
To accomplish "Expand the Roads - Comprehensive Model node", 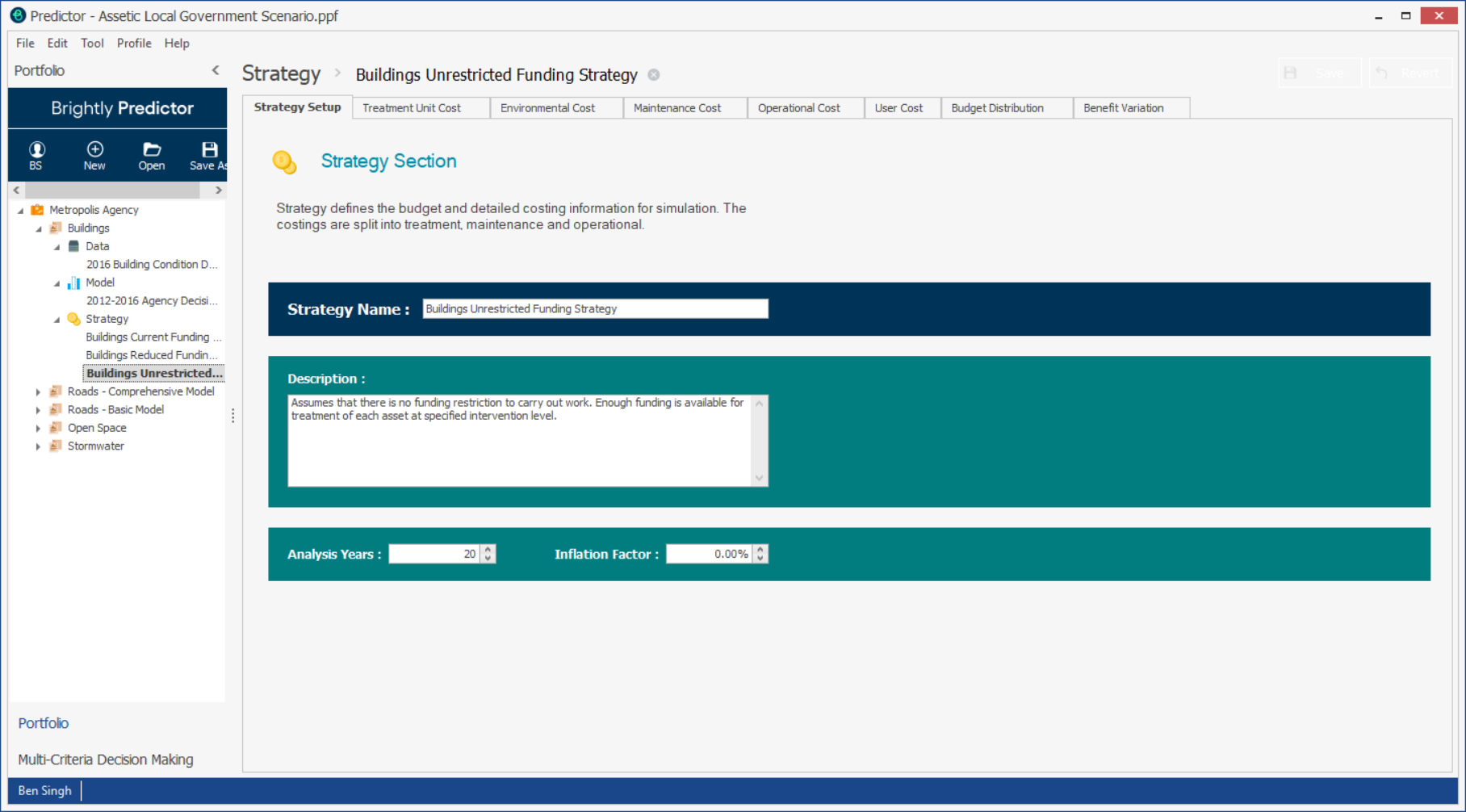I will coord(38,392).
